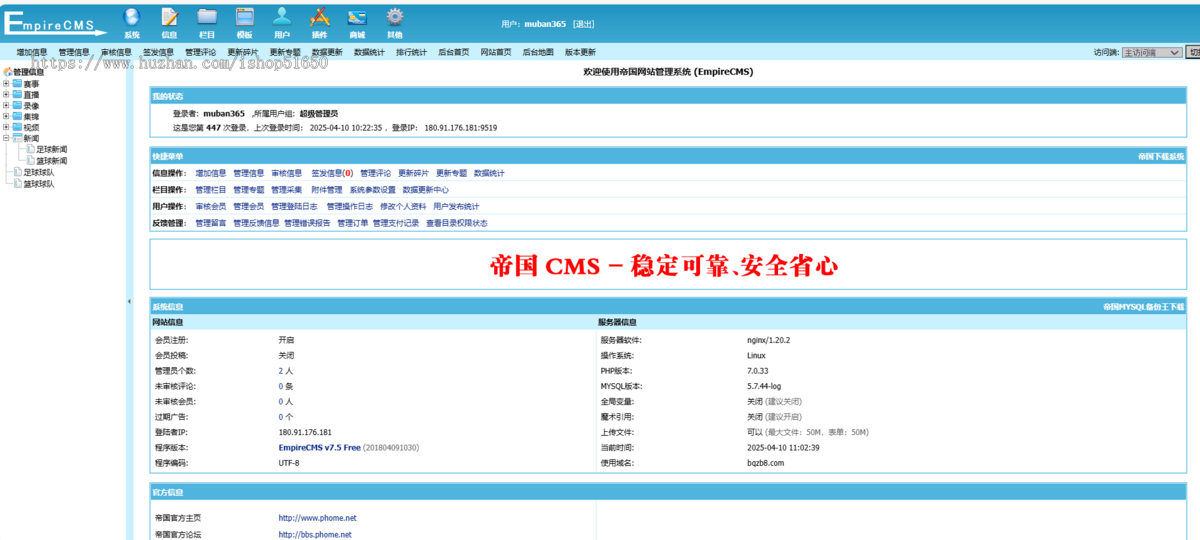Expand the 集锦 tree folder
1200x540 pixels.
pyautogui.click(x=6, y=117)
